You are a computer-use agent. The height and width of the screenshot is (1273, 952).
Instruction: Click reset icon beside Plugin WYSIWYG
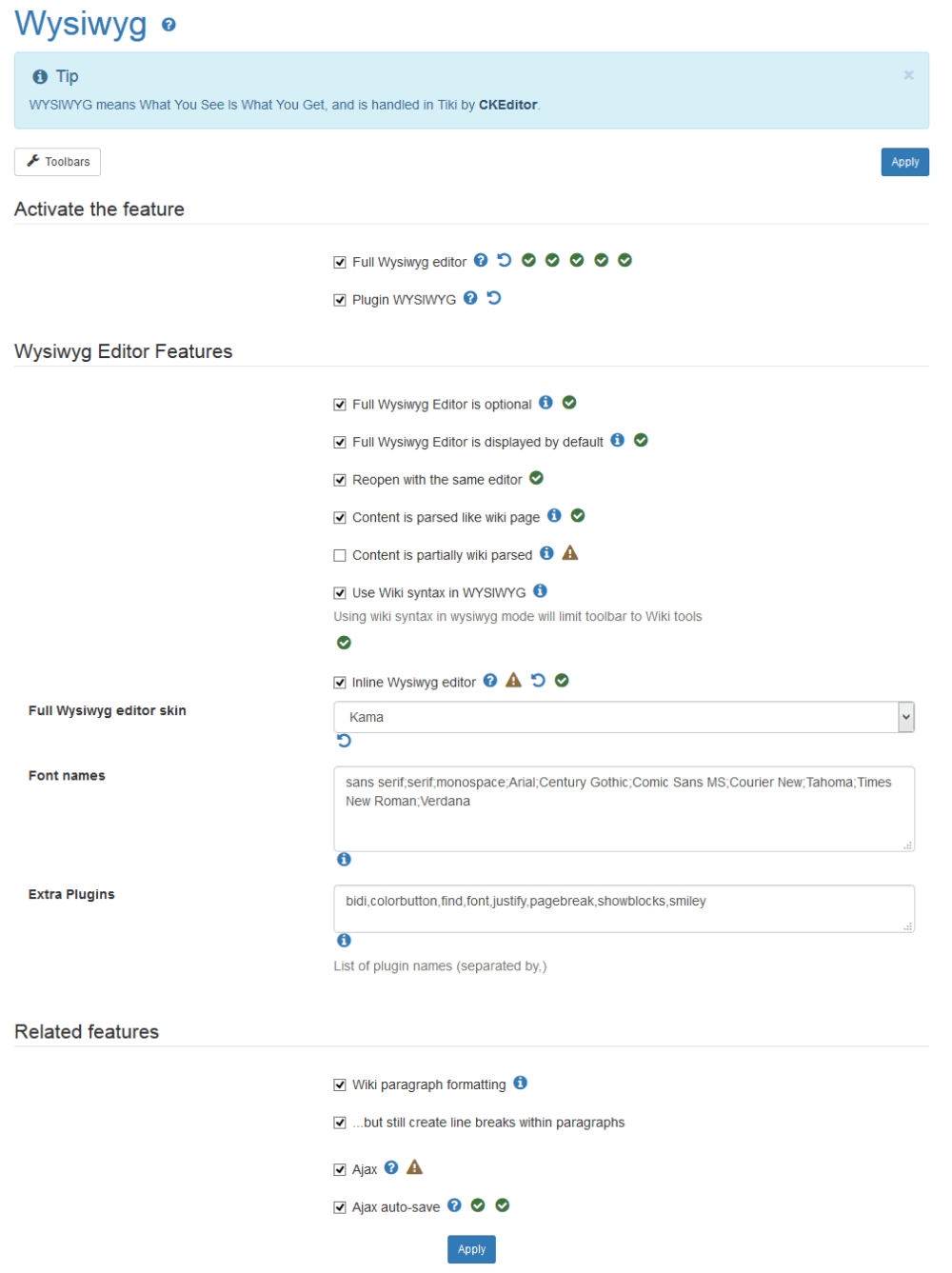pyautogui.click(x=494, y=298)
